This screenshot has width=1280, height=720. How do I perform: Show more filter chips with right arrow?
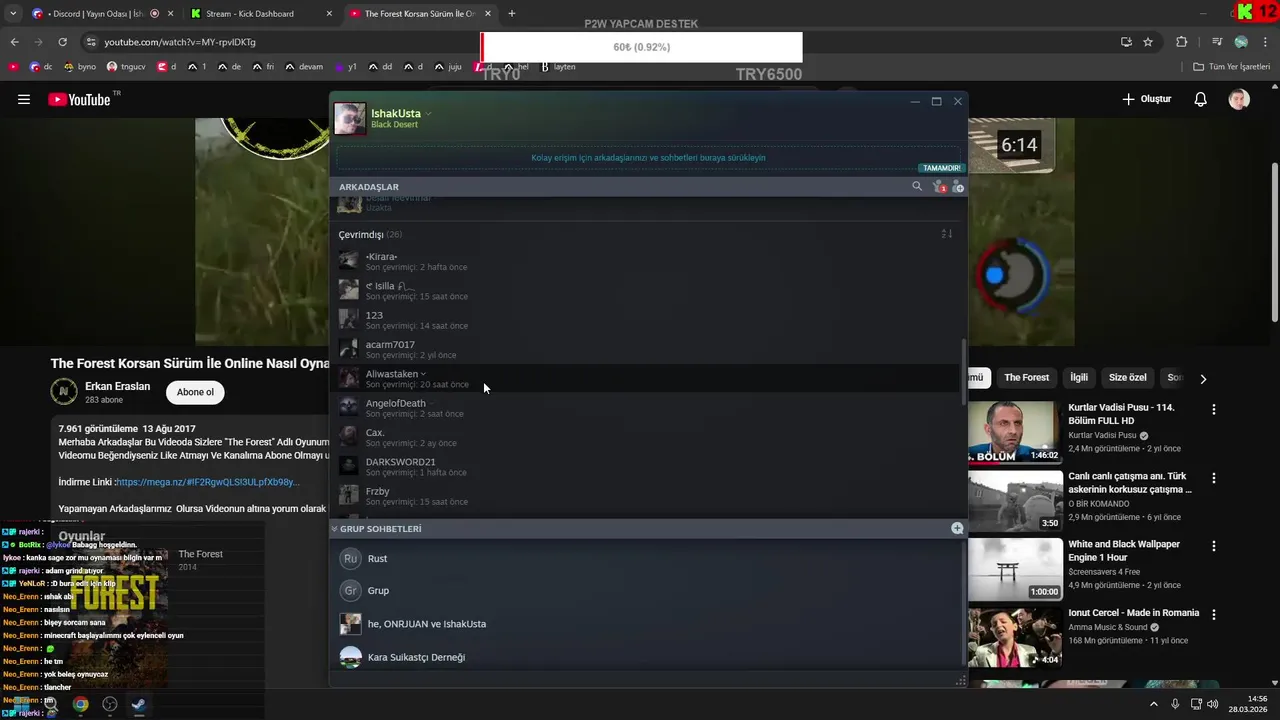1203,379
